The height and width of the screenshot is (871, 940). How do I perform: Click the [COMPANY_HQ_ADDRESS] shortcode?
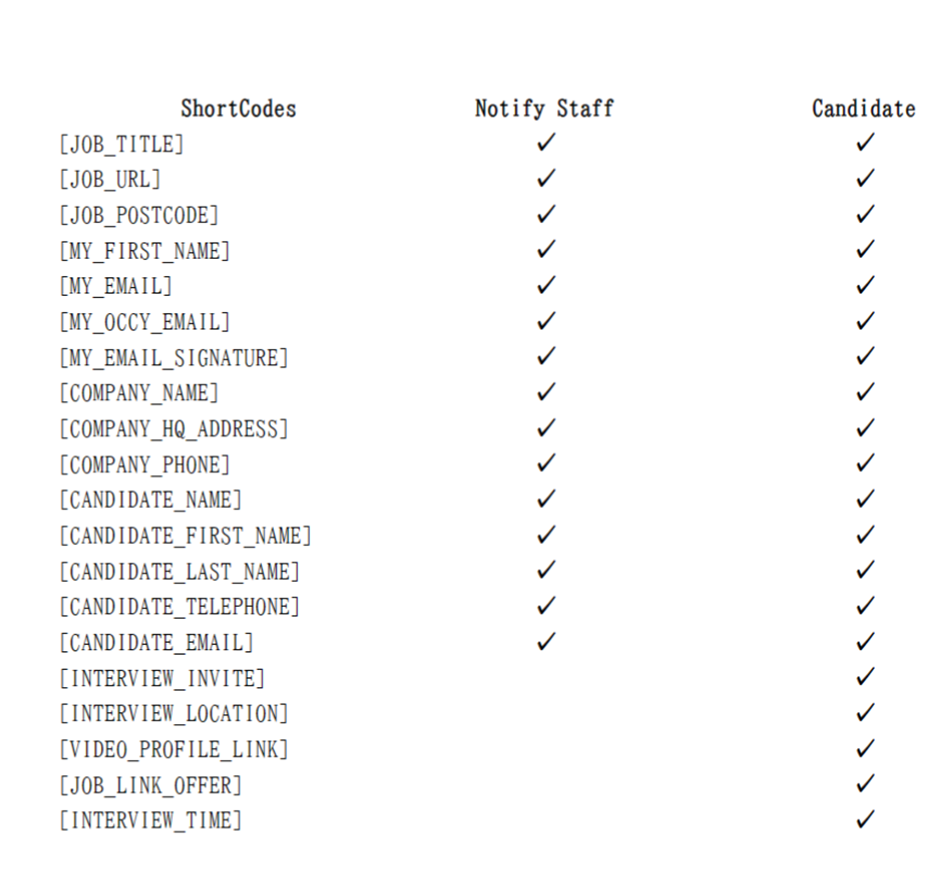pos(174,429)
